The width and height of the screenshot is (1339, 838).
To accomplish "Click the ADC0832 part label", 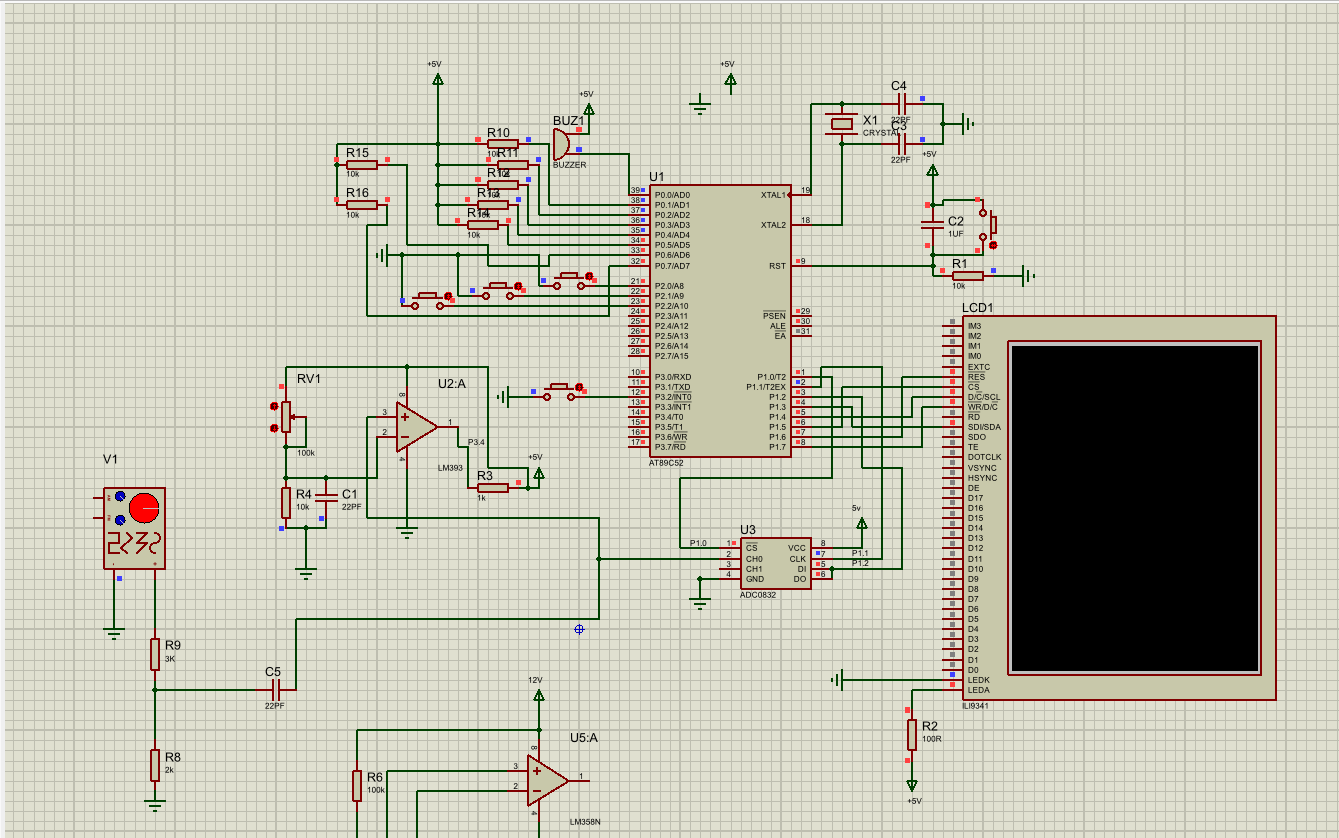I will click(758, 596).
